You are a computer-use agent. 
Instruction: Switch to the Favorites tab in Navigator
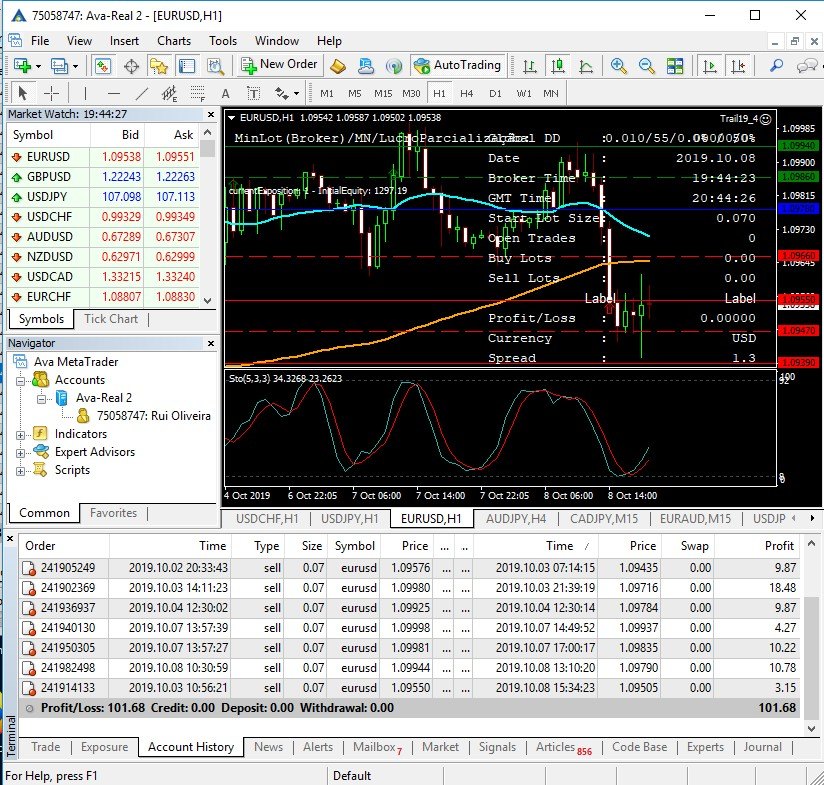pos(113,513)
